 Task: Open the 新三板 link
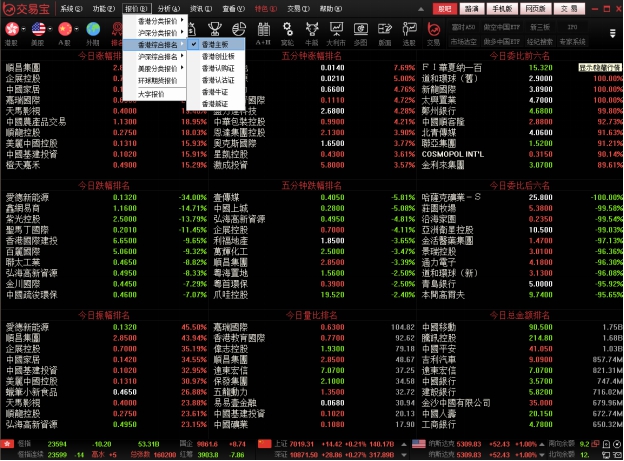point(540,26)
